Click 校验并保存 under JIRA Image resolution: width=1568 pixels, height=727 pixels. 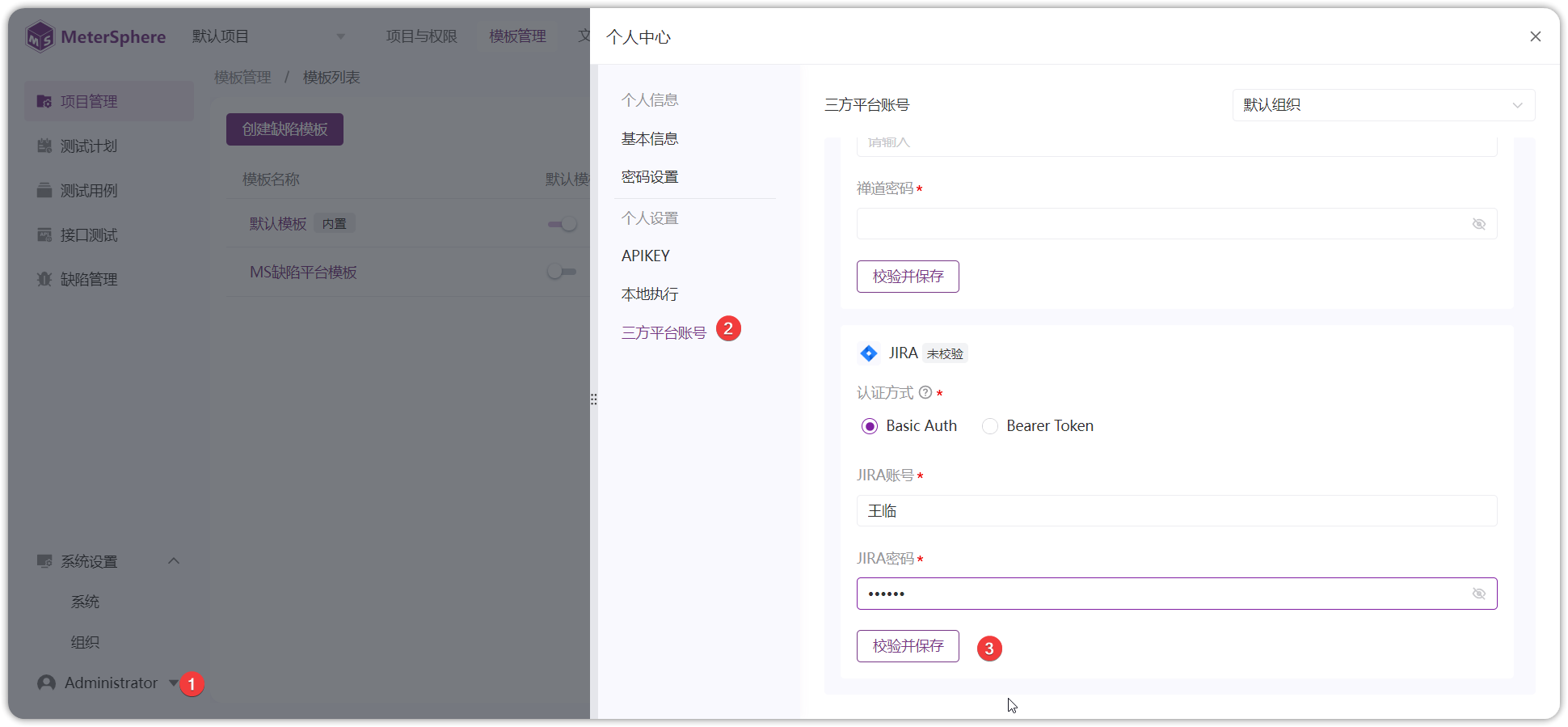click(x=908, y=646)
